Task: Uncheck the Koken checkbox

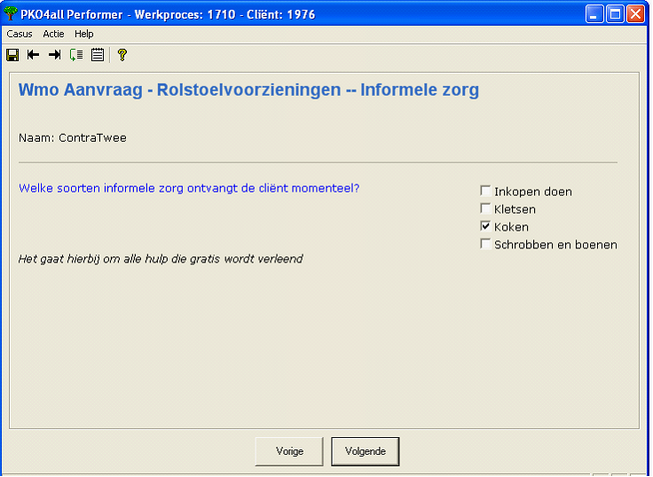Action: click(486, 227)
